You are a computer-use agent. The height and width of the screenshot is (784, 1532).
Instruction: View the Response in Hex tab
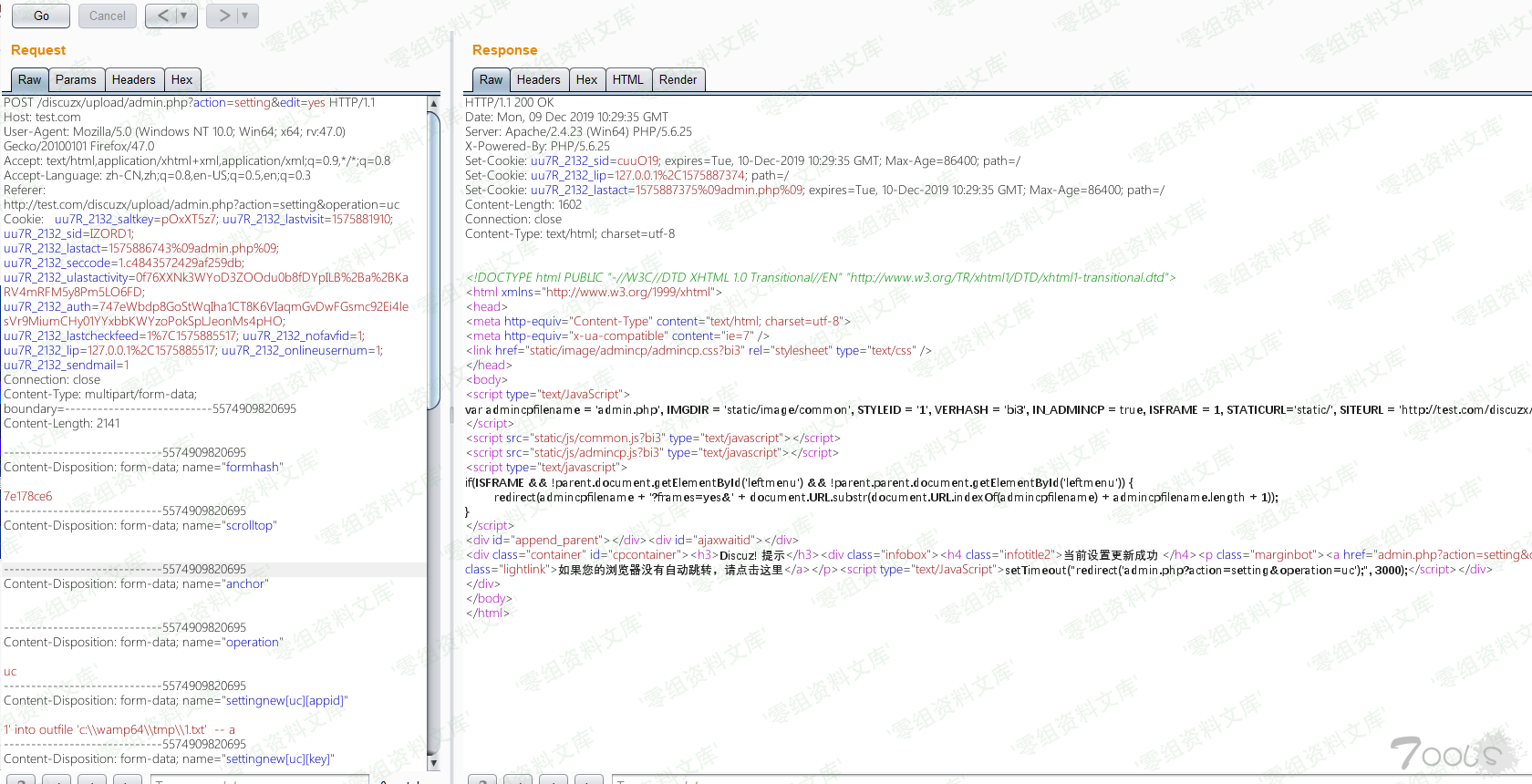click(x=586, y=80)
